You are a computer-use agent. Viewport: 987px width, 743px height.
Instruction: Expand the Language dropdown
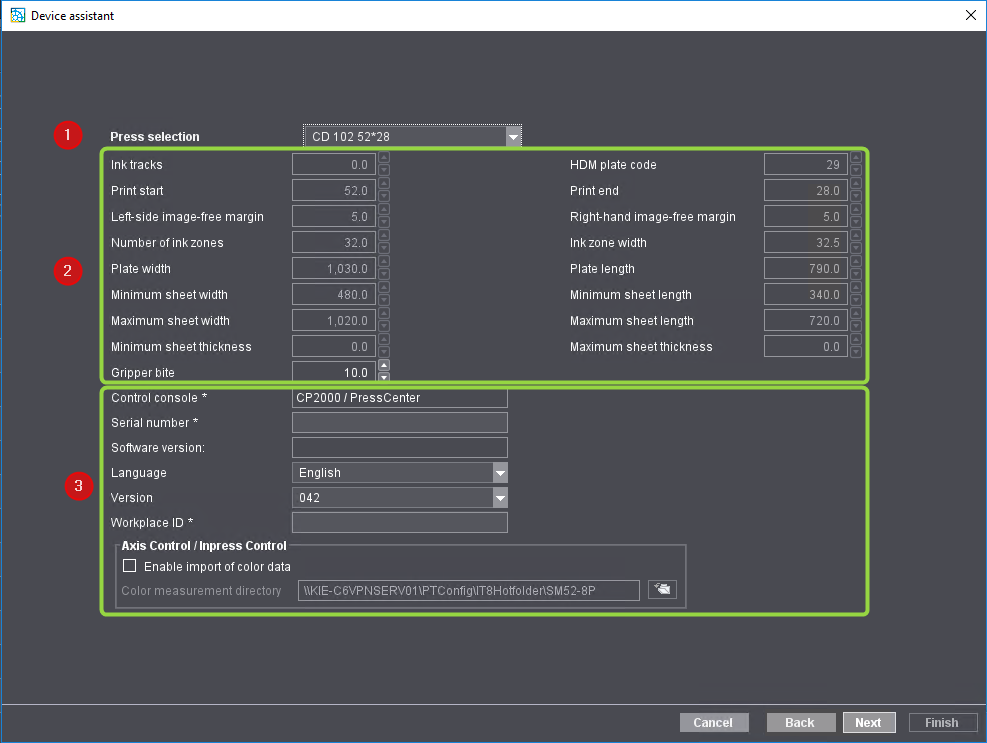tap(499, 473)
